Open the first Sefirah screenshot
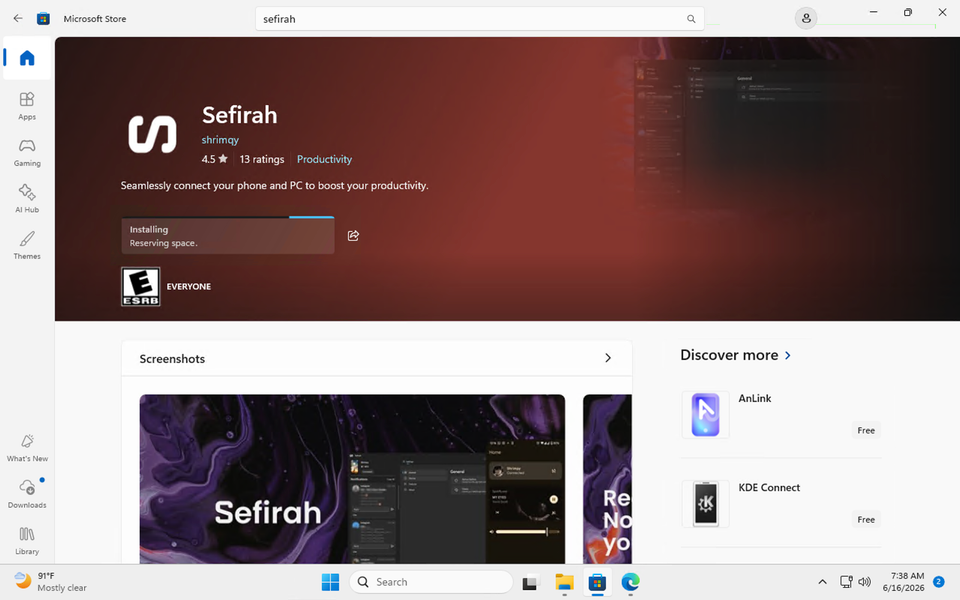This screenshot has height=600, width=960. tap(352, 479)
